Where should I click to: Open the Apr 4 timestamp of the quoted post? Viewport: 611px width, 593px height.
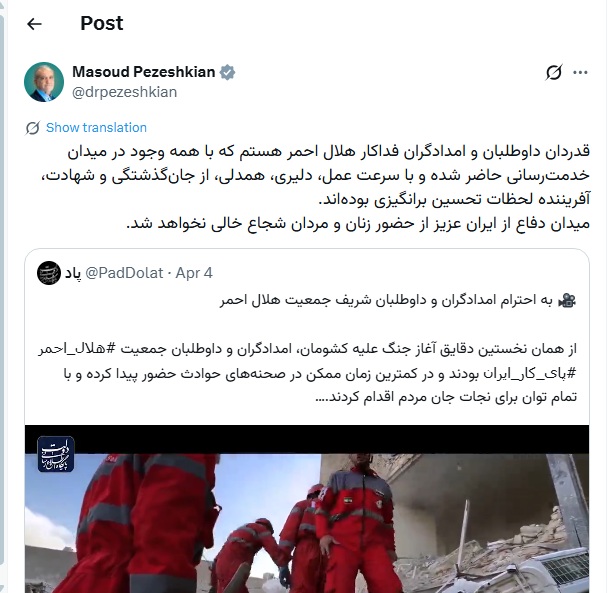194,273
